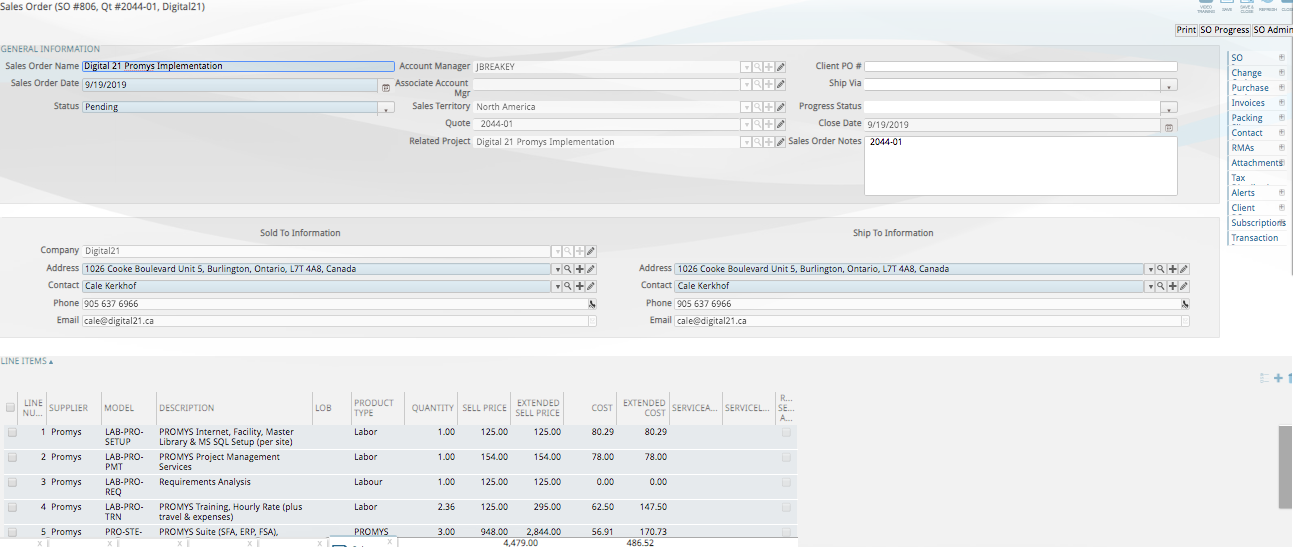Image resolution: width=1293 pixels, height=547 pixels.
Task: Edit the Related Project with pencil icon
Action: click(780, 142)
